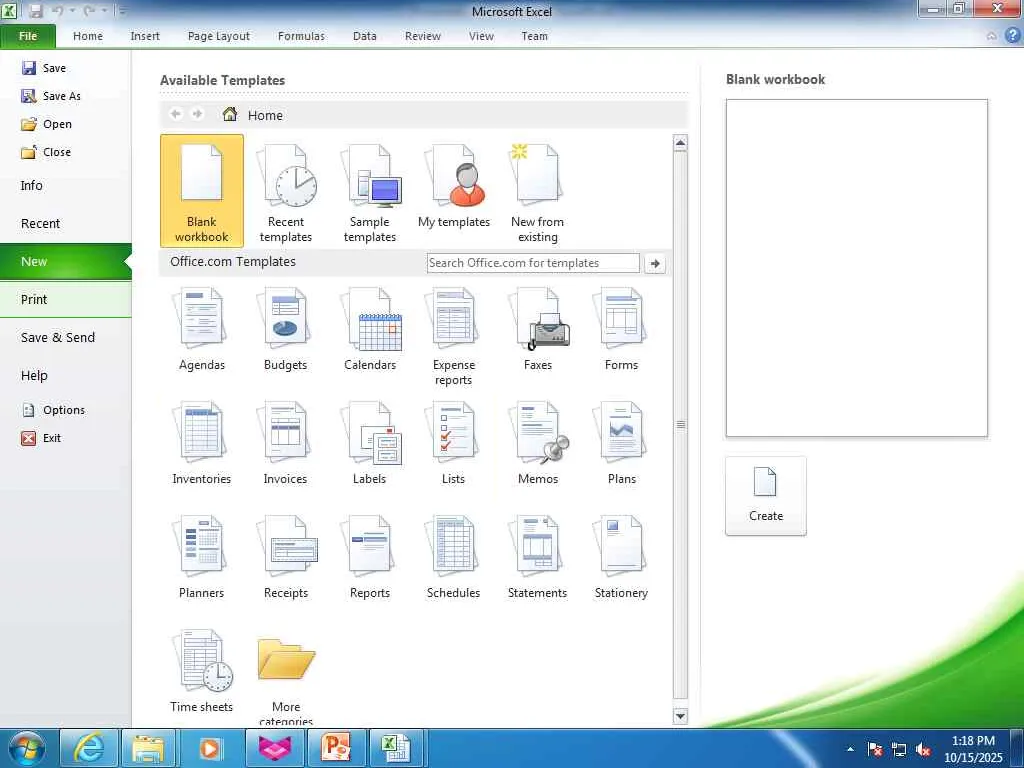Open the Memos template category

click(x=537, y=443)
